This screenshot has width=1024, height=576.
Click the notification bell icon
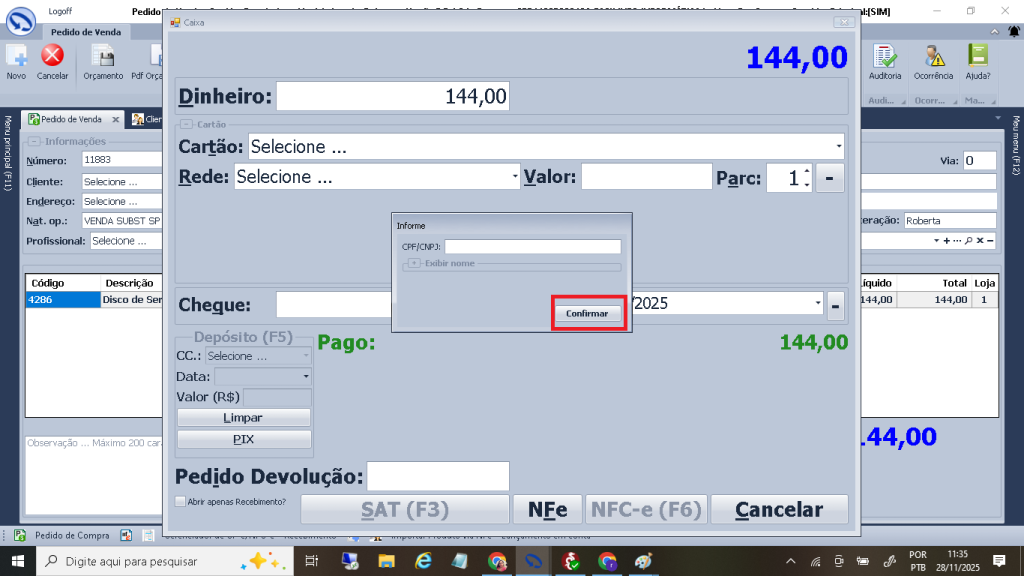(x=998, y=561)
